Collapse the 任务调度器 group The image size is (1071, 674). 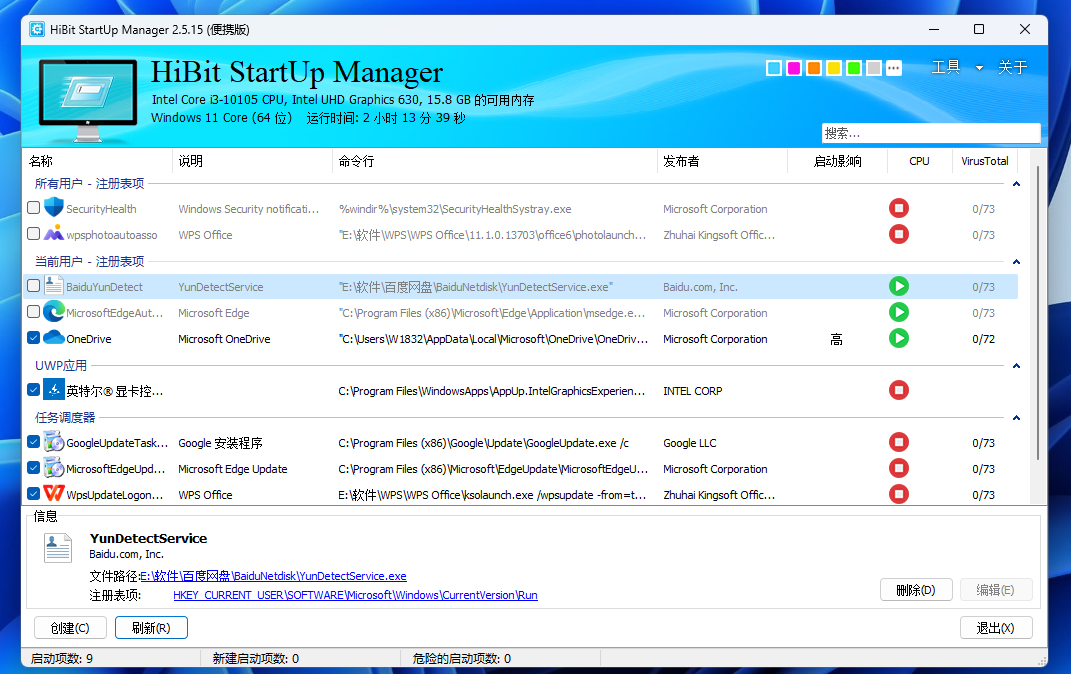pyautogui.click(x=1016, y=417)
